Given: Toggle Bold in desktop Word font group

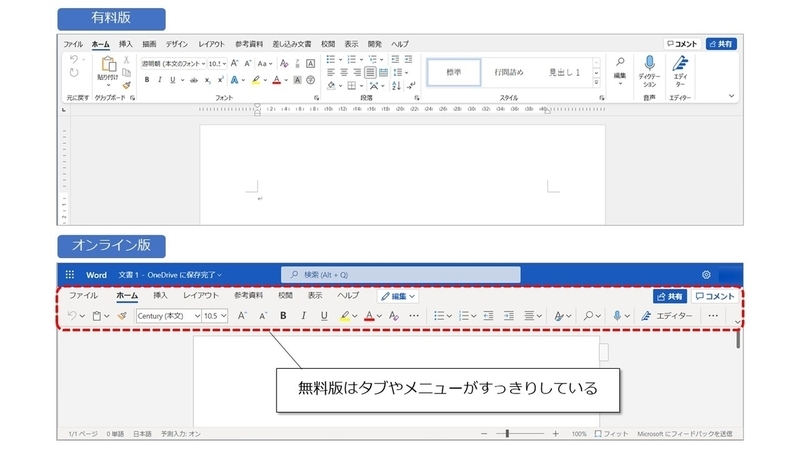Looking at the screenshot, I should 147,80.
